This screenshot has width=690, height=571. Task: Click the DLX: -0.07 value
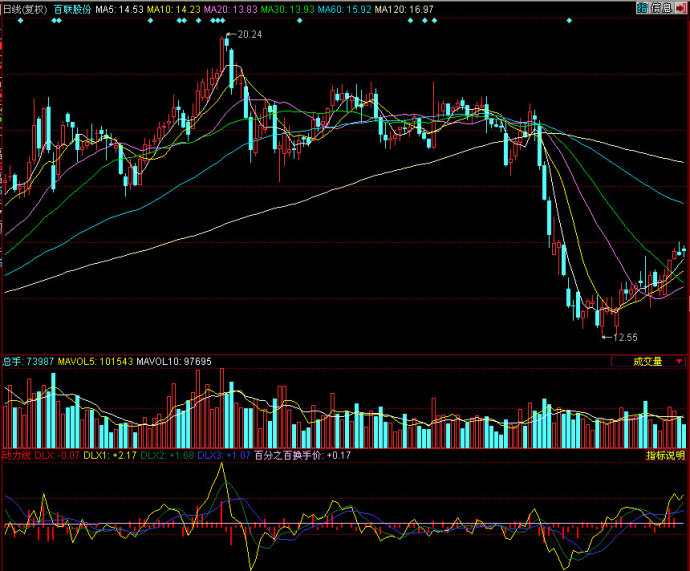coord(57,455)
